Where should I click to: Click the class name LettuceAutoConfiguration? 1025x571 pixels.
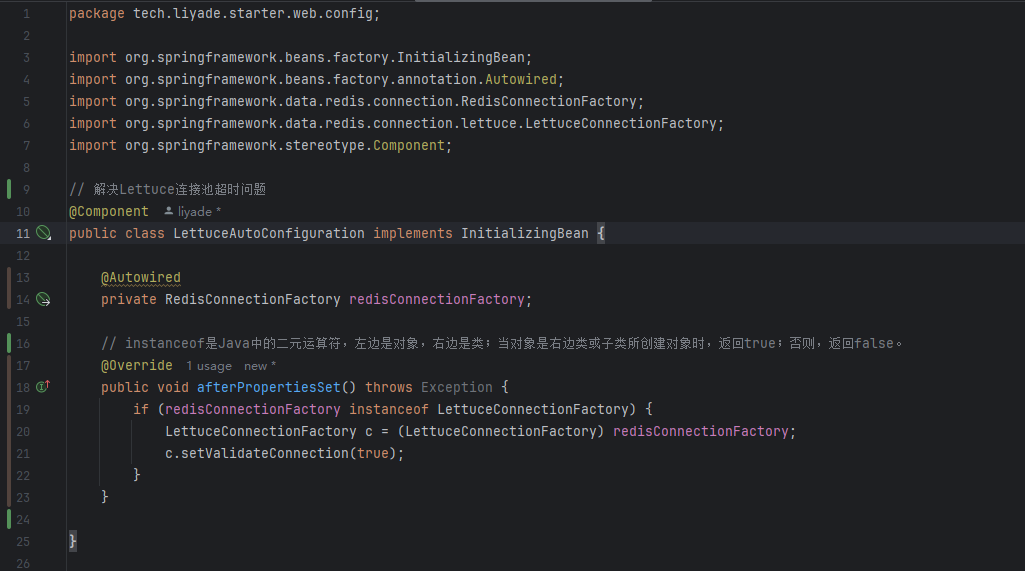click(x=269, y=234)
